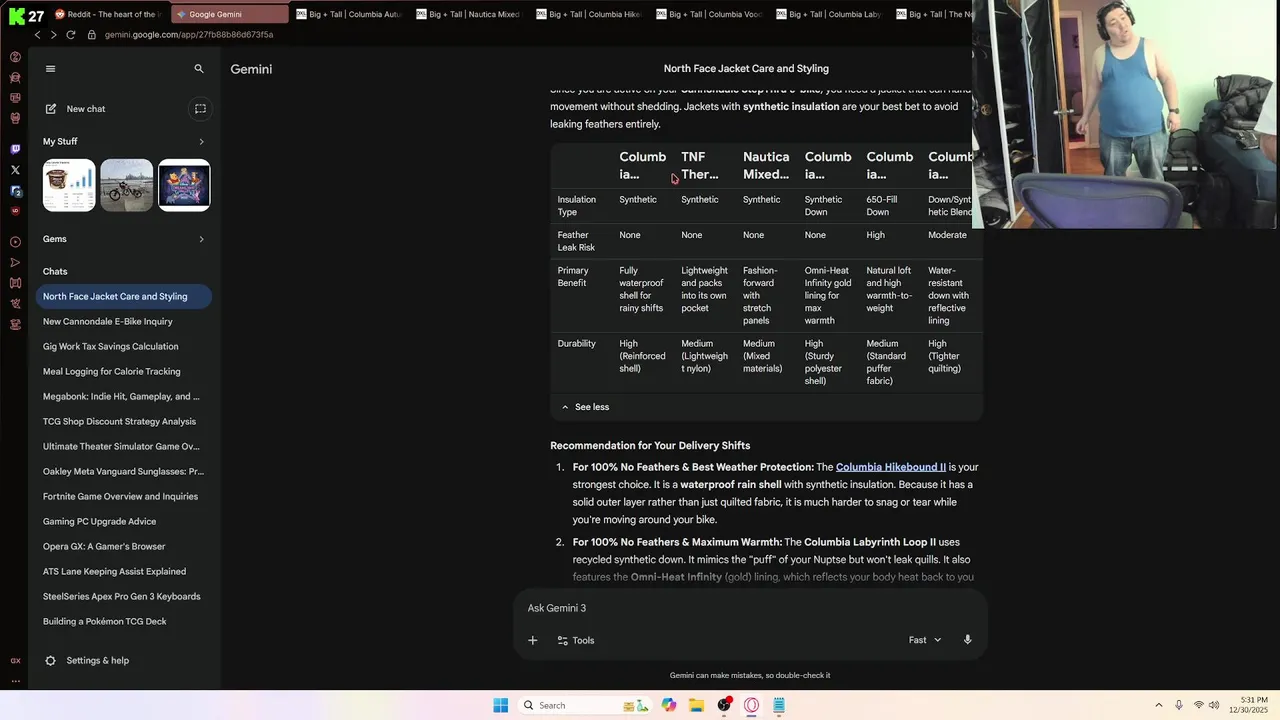Open the bicycle photo thumbnail in My Stuff

coord(126,185)
